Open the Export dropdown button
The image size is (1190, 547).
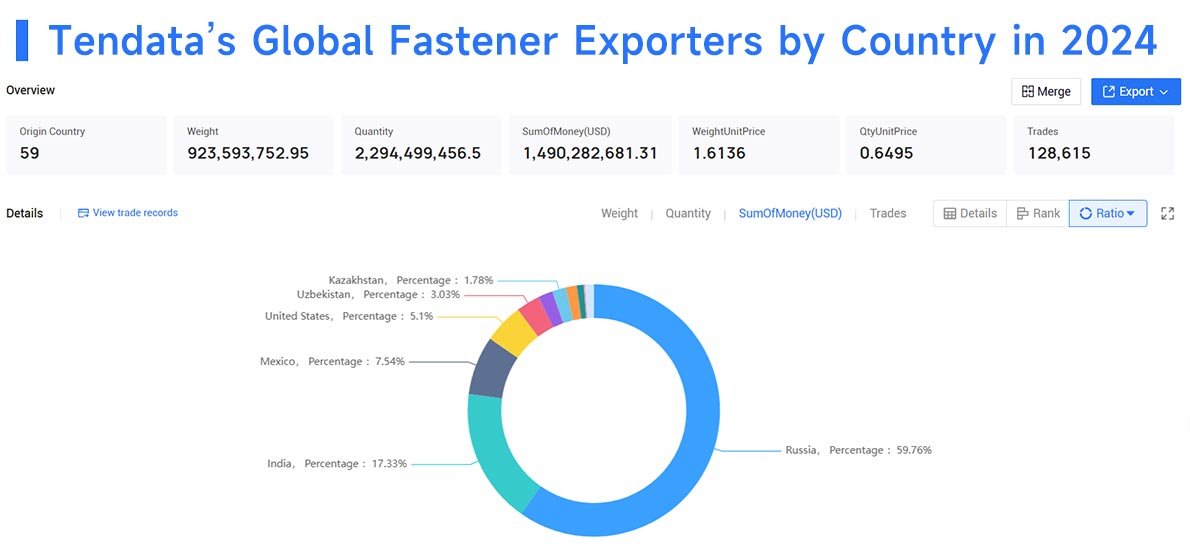[x=1135, y=92]
